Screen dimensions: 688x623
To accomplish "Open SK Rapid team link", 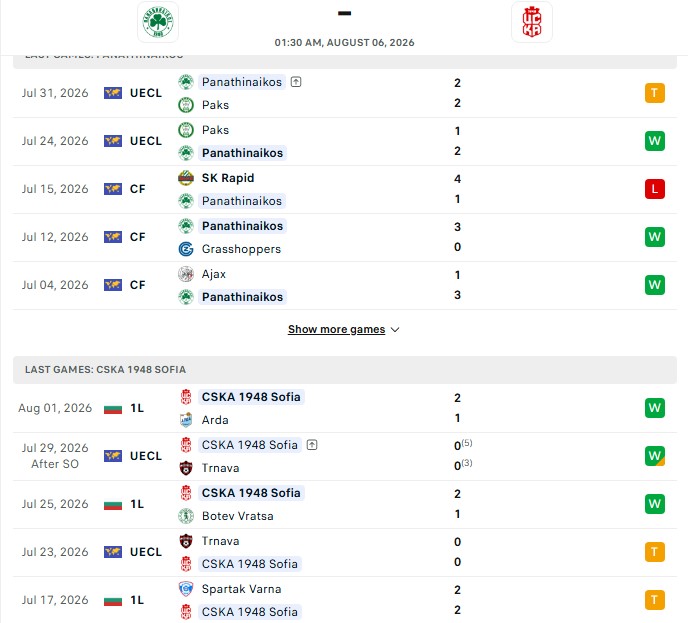I will 228,178.
